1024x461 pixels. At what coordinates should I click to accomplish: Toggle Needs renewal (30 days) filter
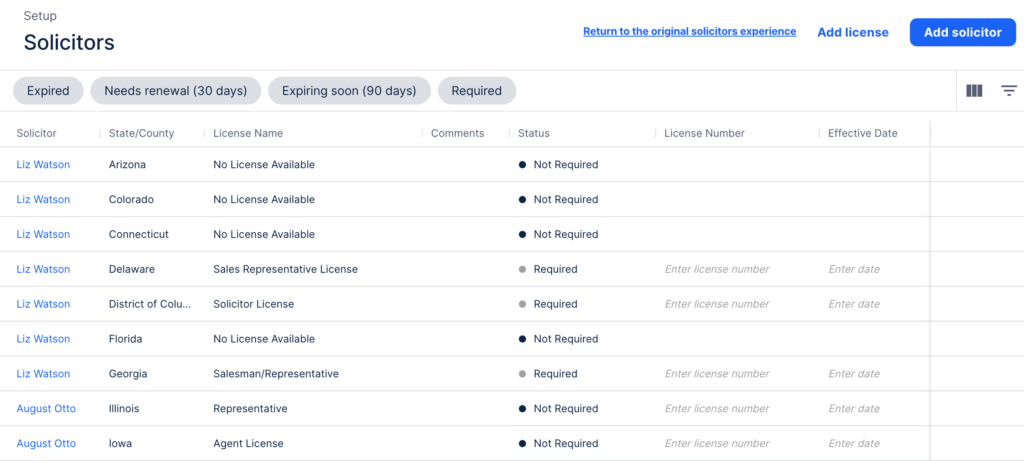[x=175, y=91]
